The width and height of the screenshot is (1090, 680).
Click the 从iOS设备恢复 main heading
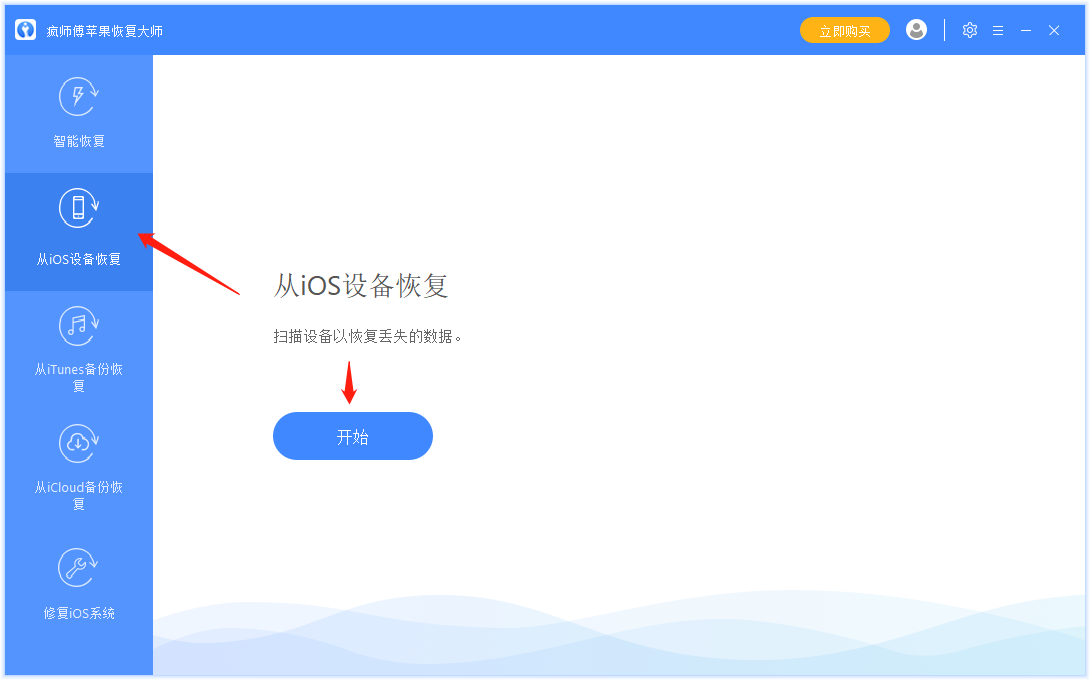[x=361, y=286]
